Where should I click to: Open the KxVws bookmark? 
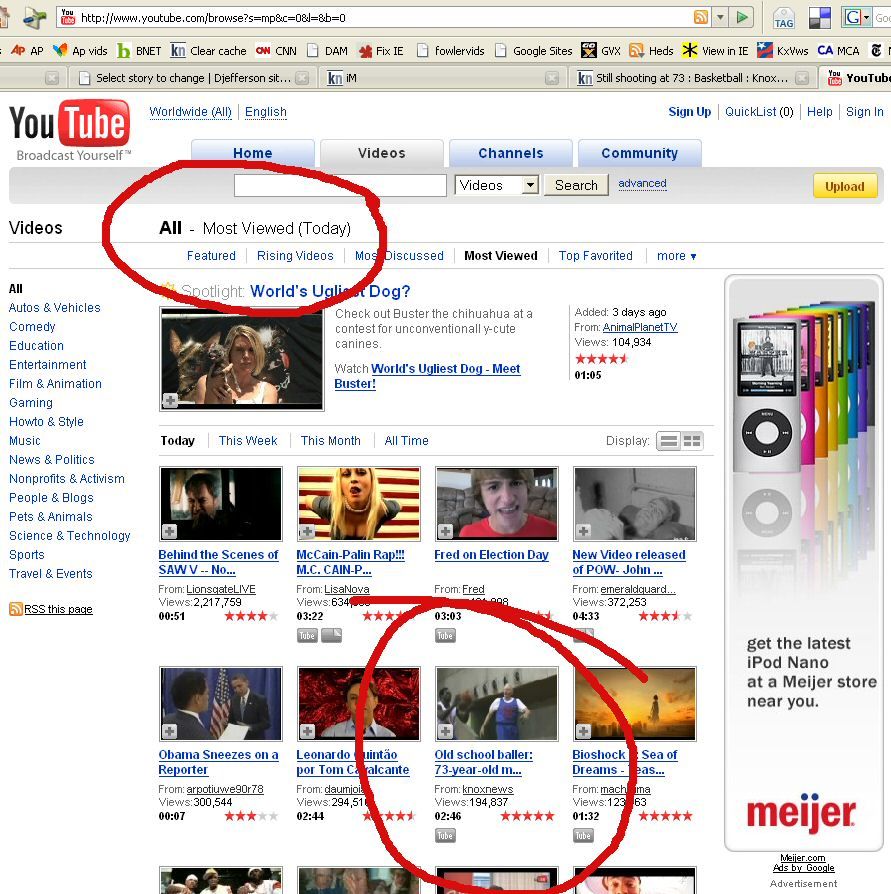coord(782,51)
